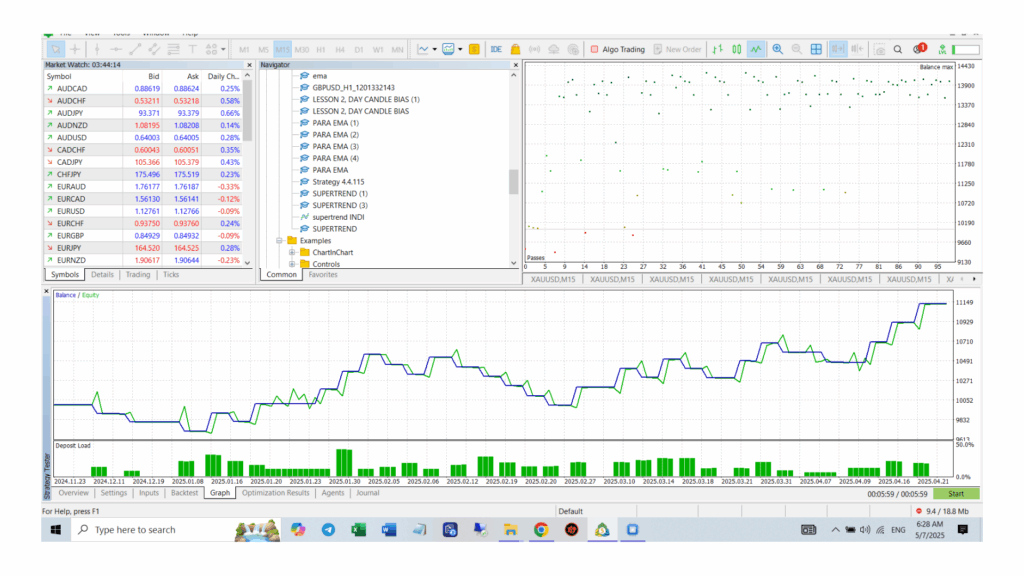Select the equidistant channel tool
This screenshot has width=1024, height=576.
tap(154, 49)
